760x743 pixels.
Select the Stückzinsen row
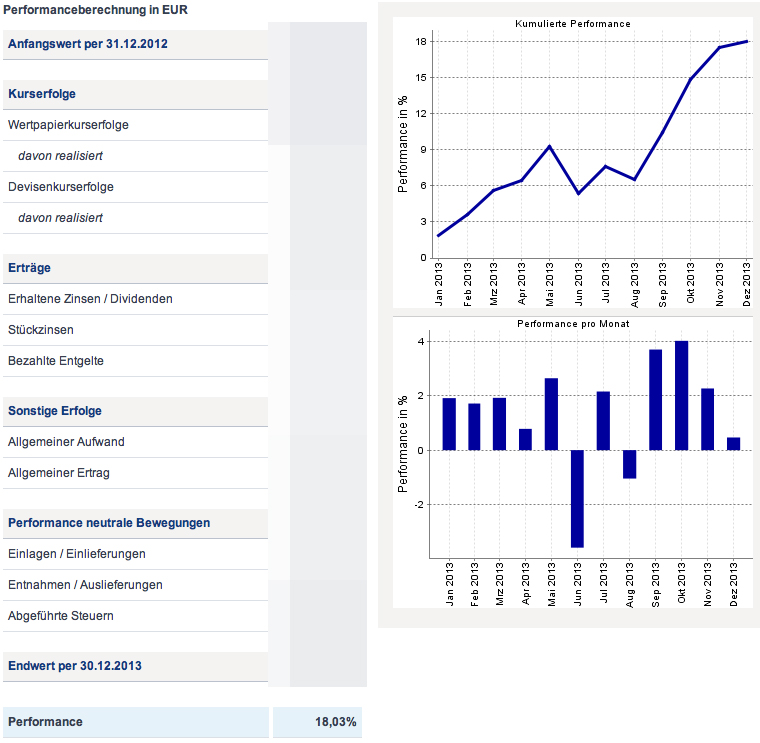click(x=40, y=330)
